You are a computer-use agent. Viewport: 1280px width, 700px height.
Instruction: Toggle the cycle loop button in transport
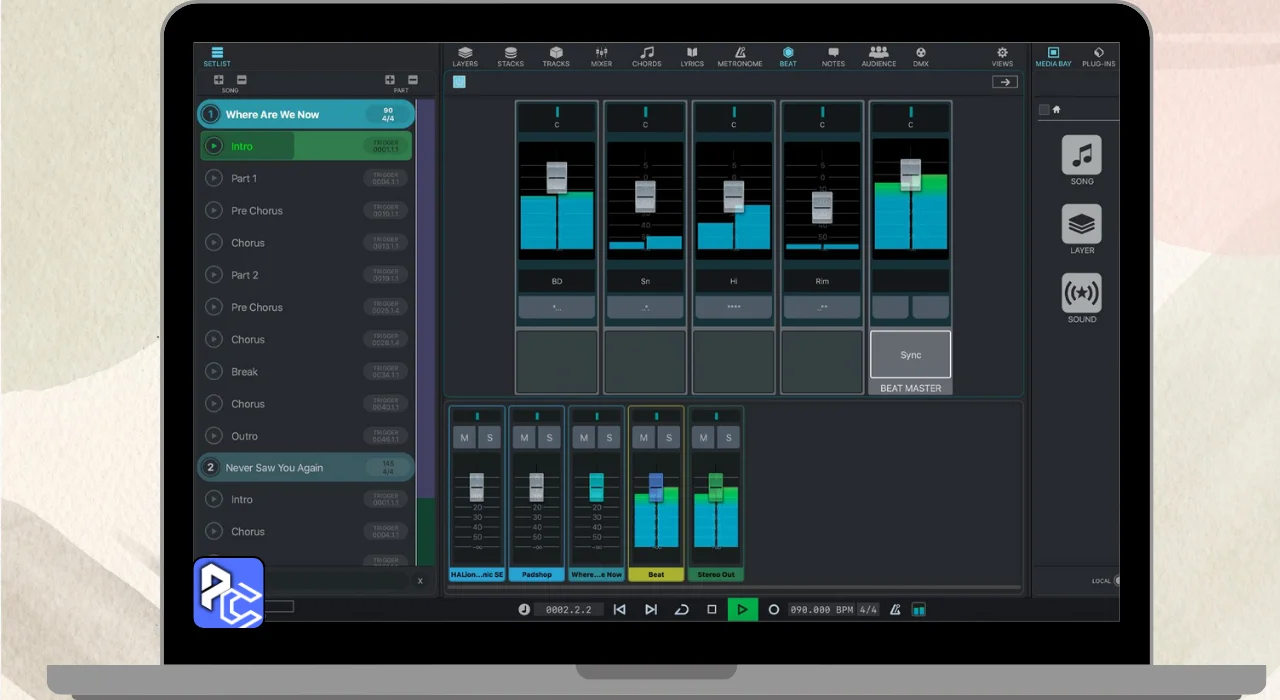click(x=682, y=609)
